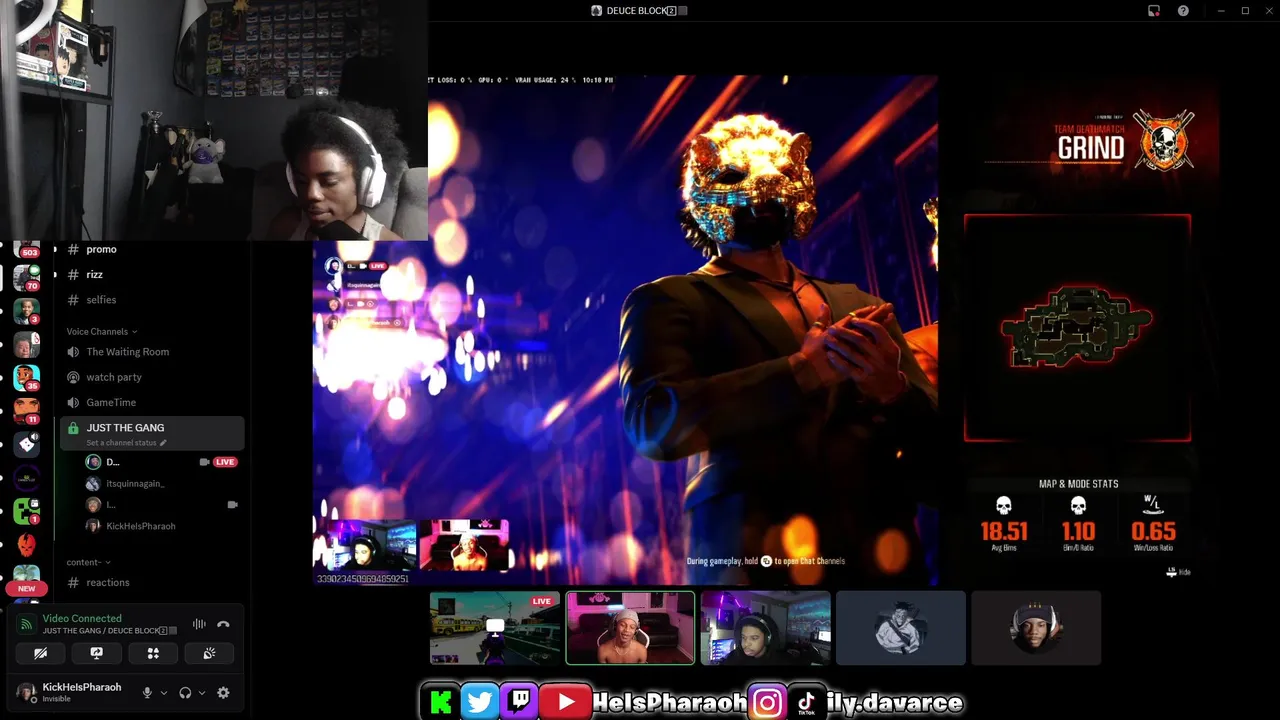Image resolution: width=1280 pixels, height=720 pixels.
Task: Select the anime avatar participant tile
Action: point(901,628)
